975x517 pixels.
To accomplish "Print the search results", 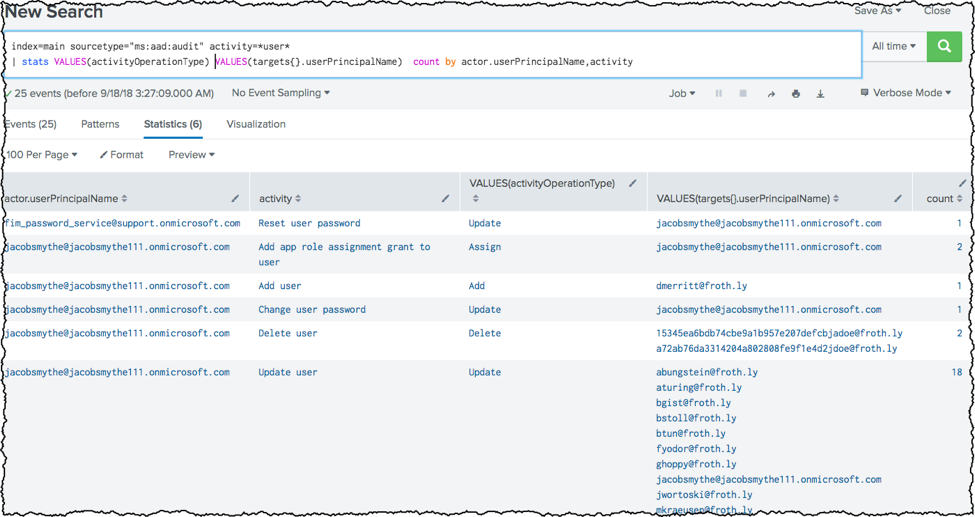I will point(795,94).
